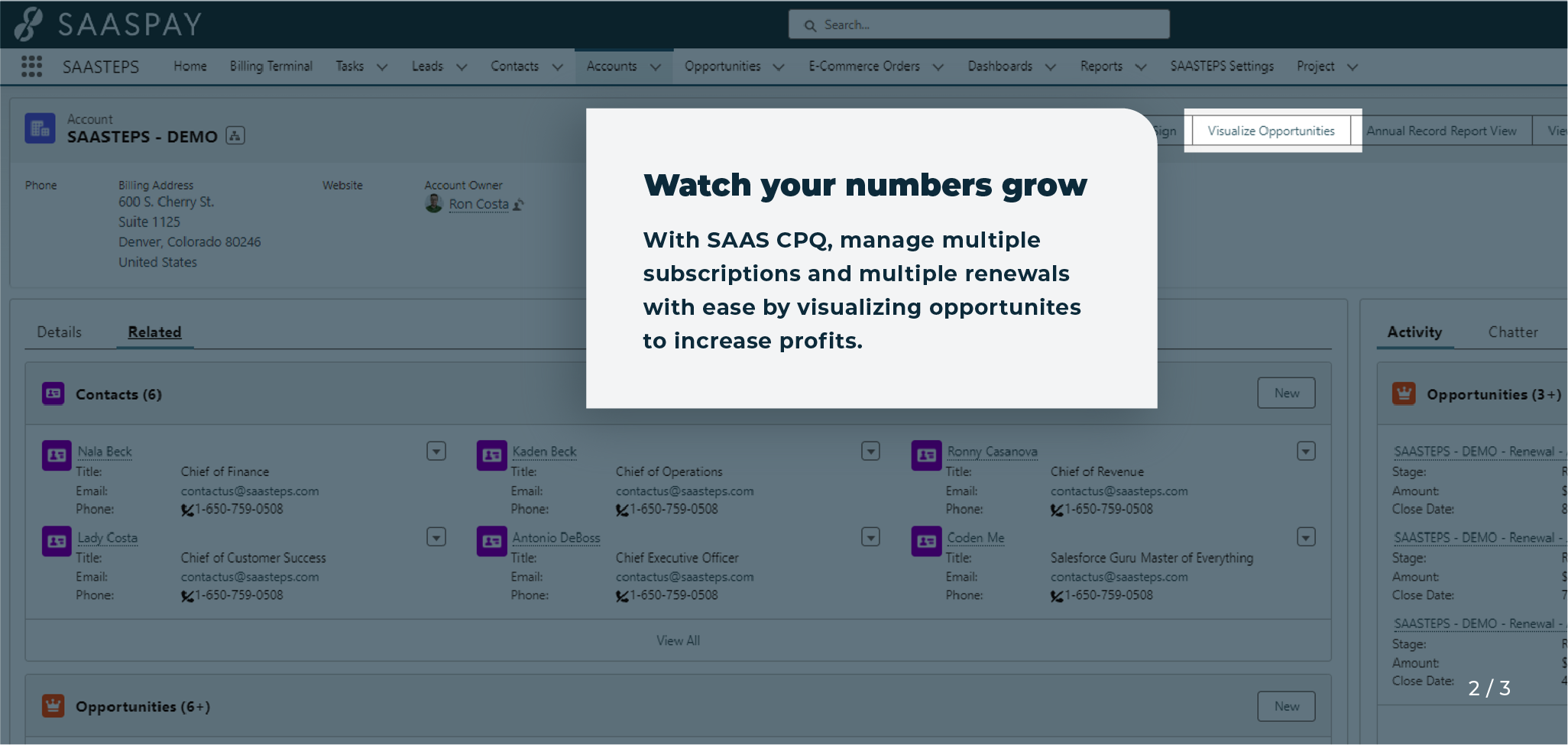The height and width of the screenshot is (745, 1568).
Task: Open the Kaden Beck contact link
Action: (x=544, y=452)
